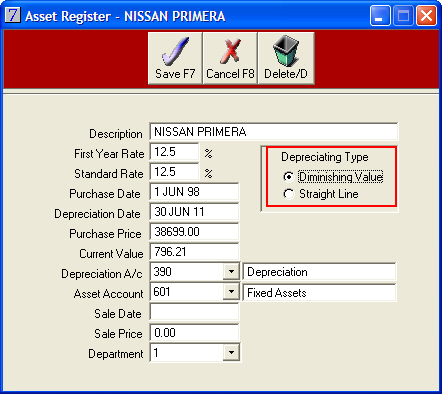The width and height of the screenshot is (442, 394).
Task: Click the Current Value label
Action: click(111, 254)
